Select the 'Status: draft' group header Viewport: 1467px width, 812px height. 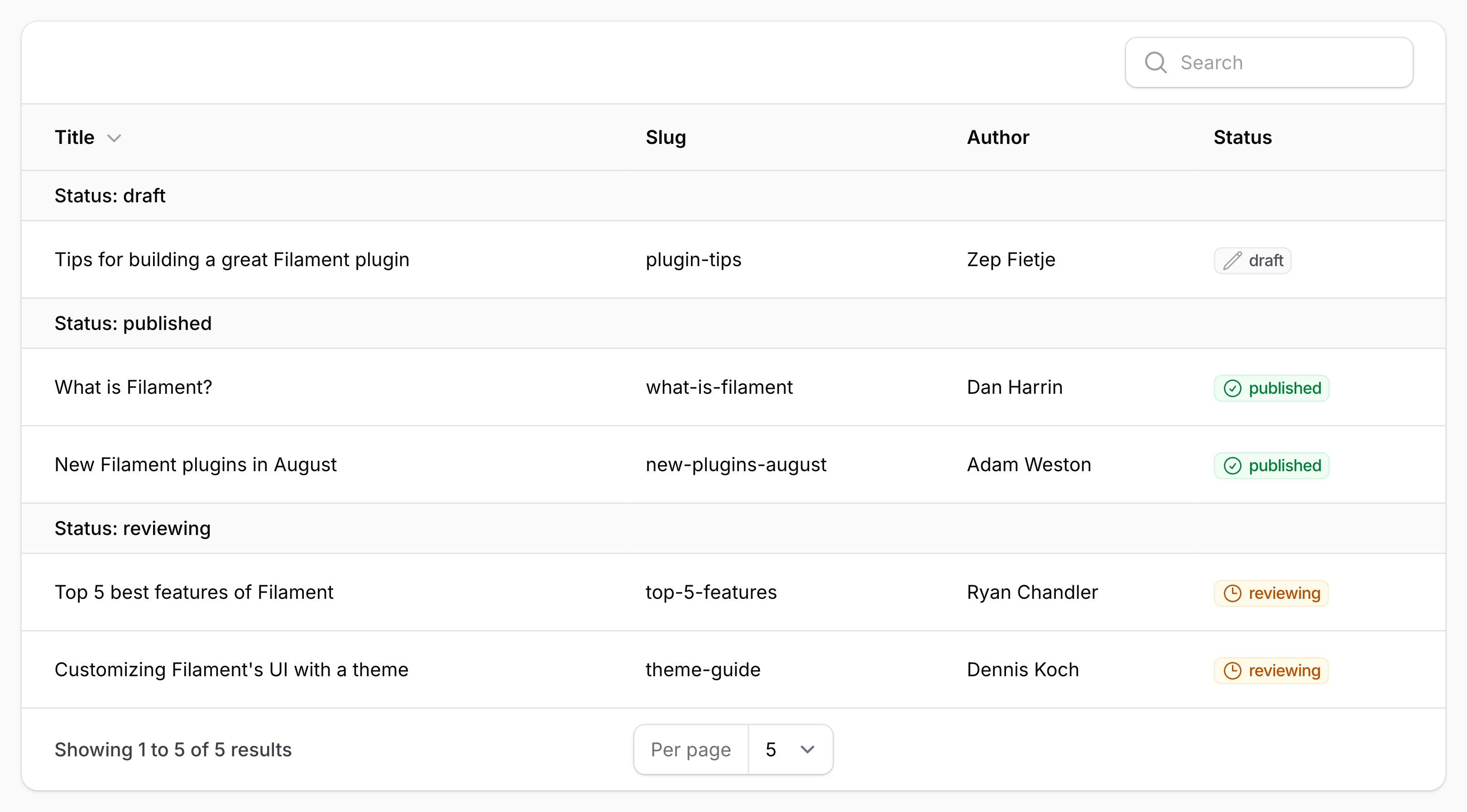[733, 196]
